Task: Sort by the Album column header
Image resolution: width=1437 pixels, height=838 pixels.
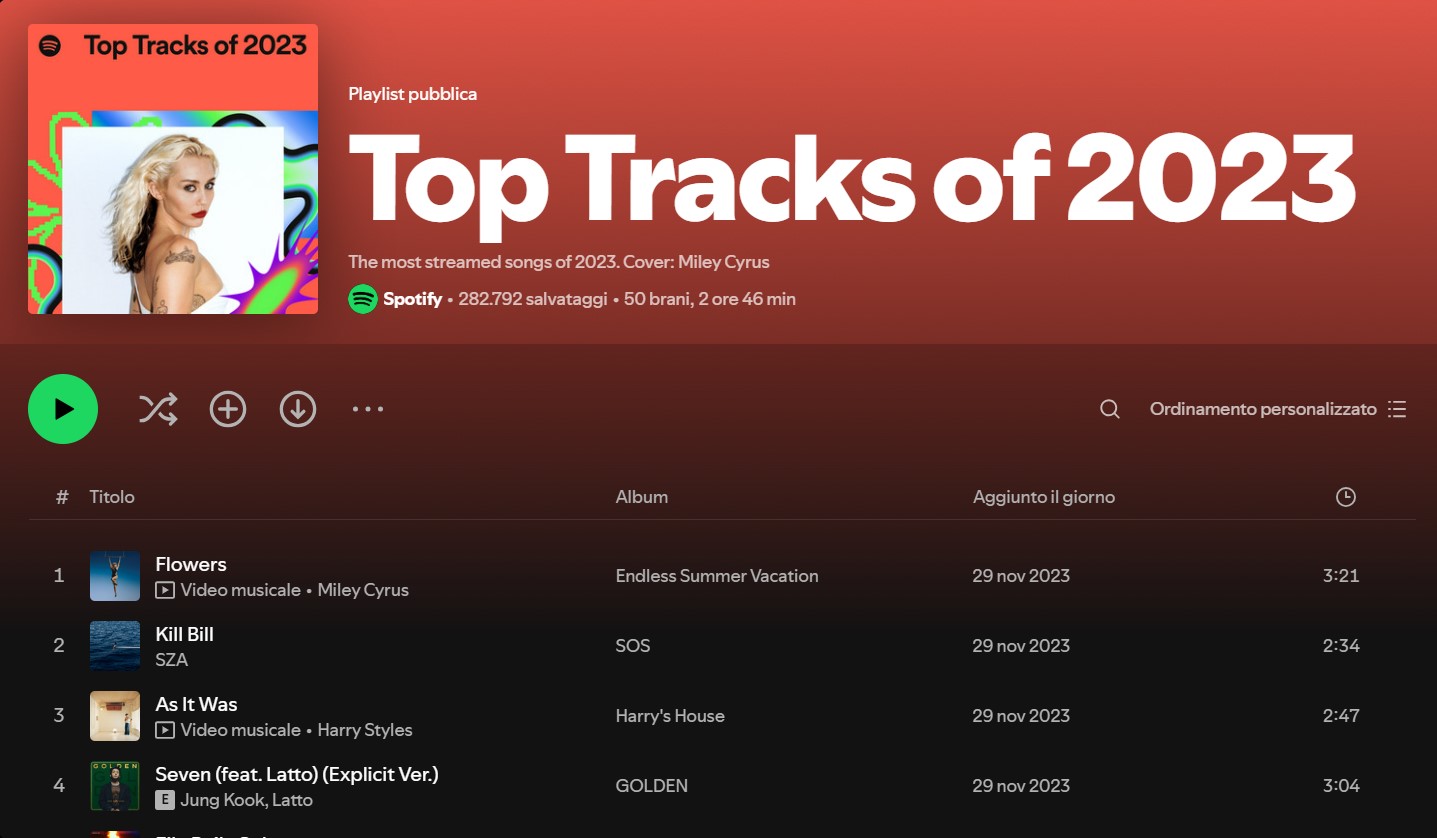Action: (642, 497)
